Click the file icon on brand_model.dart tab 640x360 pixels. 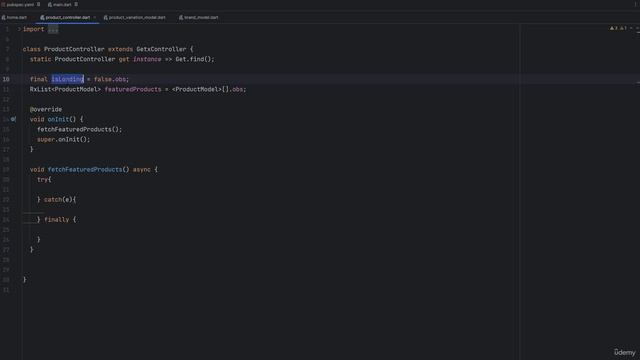point(181,18)
